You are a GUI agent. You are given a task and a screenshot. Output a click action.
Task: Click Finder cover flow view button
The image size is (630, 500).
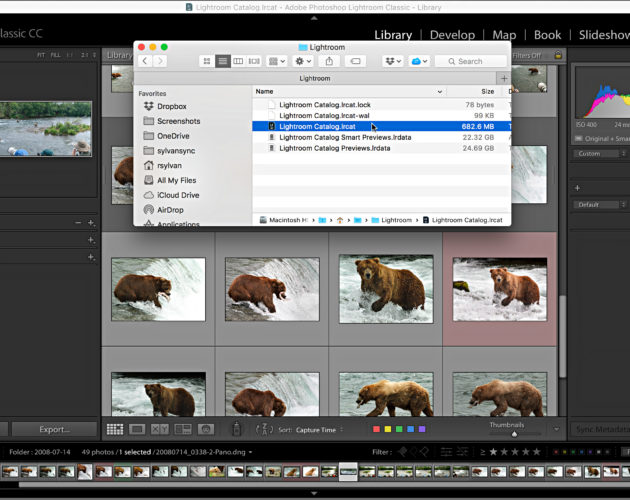tap(254, 61)
